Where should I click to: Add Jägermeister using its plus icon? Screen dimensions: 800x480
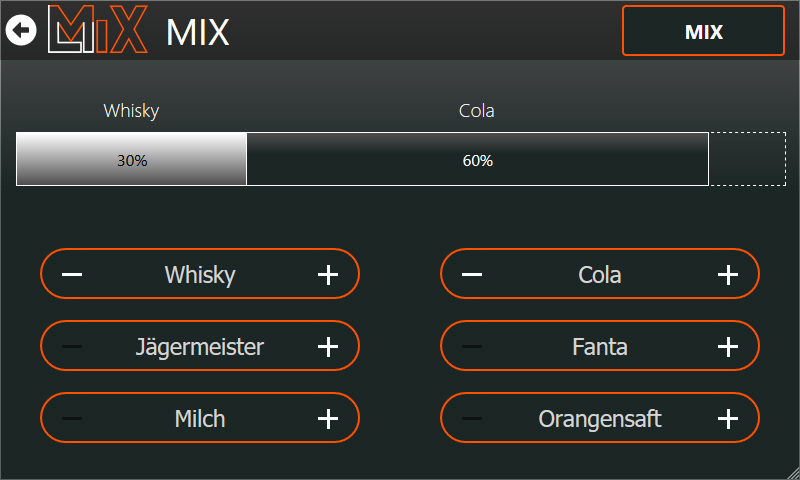pos(328,347)
